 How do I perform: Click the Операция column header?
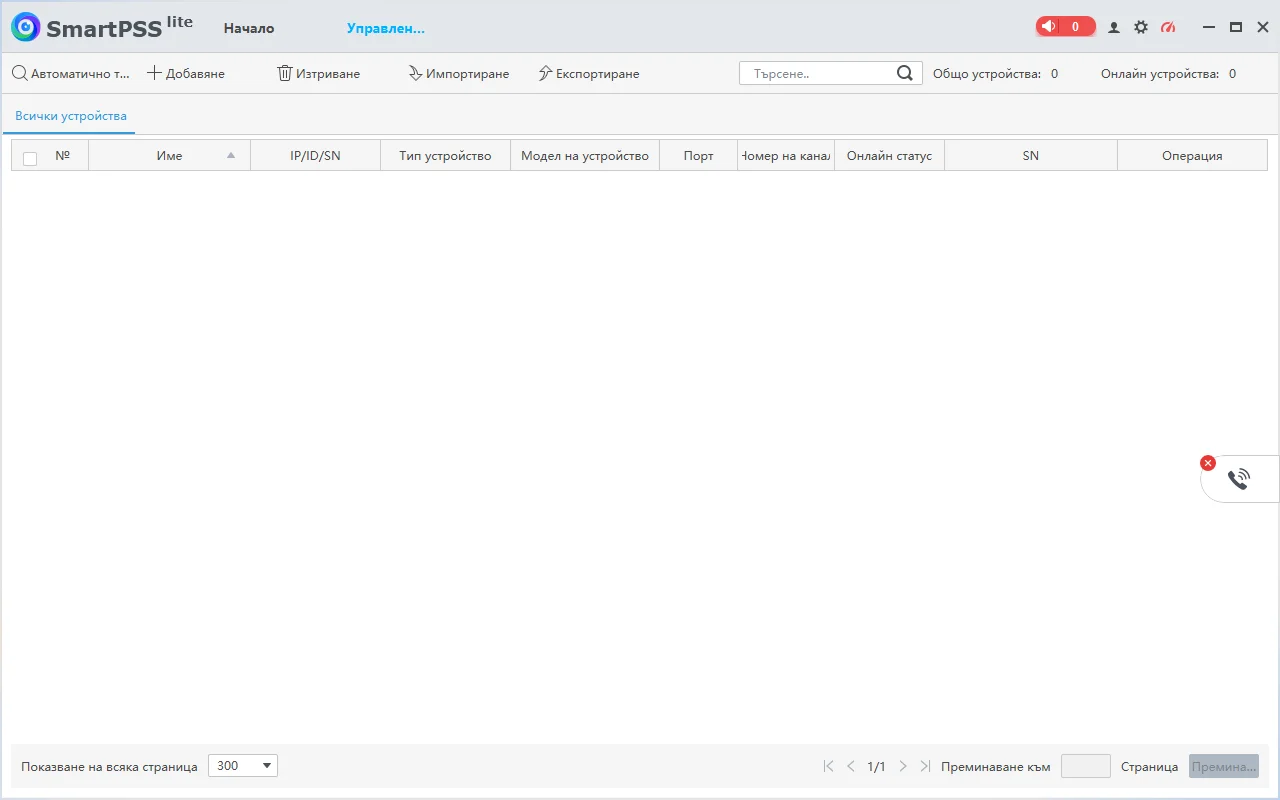point(1192,156)
